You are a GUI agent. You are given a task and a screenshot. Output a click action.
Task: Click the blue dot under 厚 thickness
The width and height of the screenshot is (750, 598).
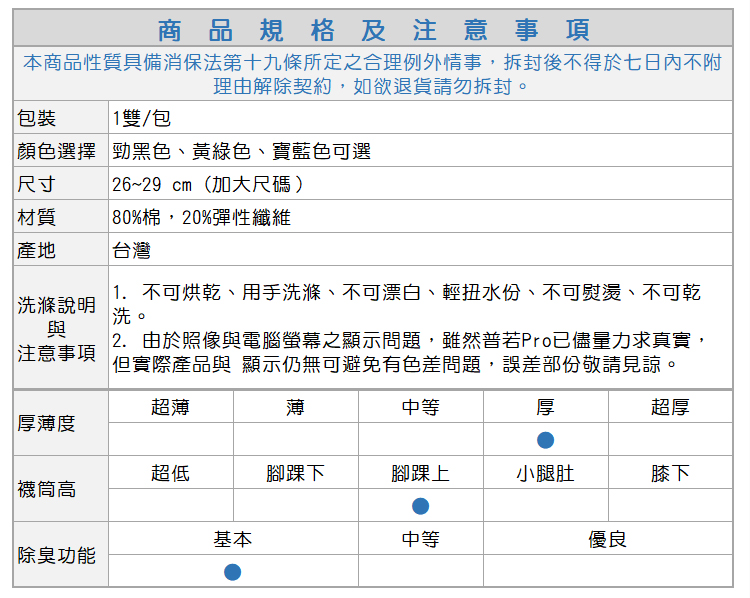pos(545,440)
